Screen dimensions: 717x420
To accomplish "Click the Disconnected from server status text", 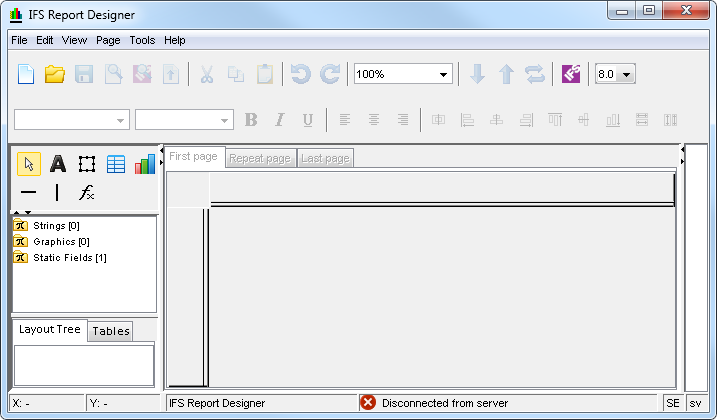I will [445, 403].
